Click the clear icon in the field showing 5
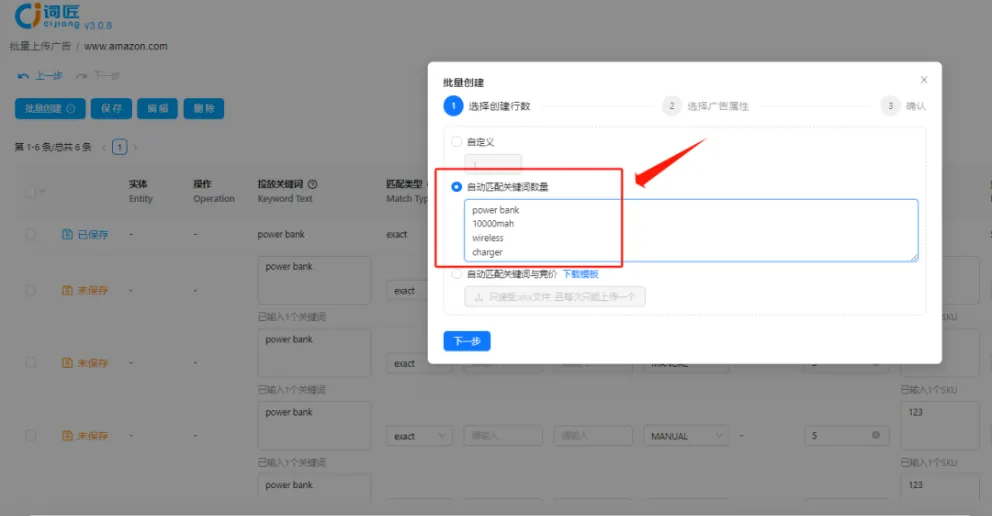993x516 pixels. (x=876, y=436)
